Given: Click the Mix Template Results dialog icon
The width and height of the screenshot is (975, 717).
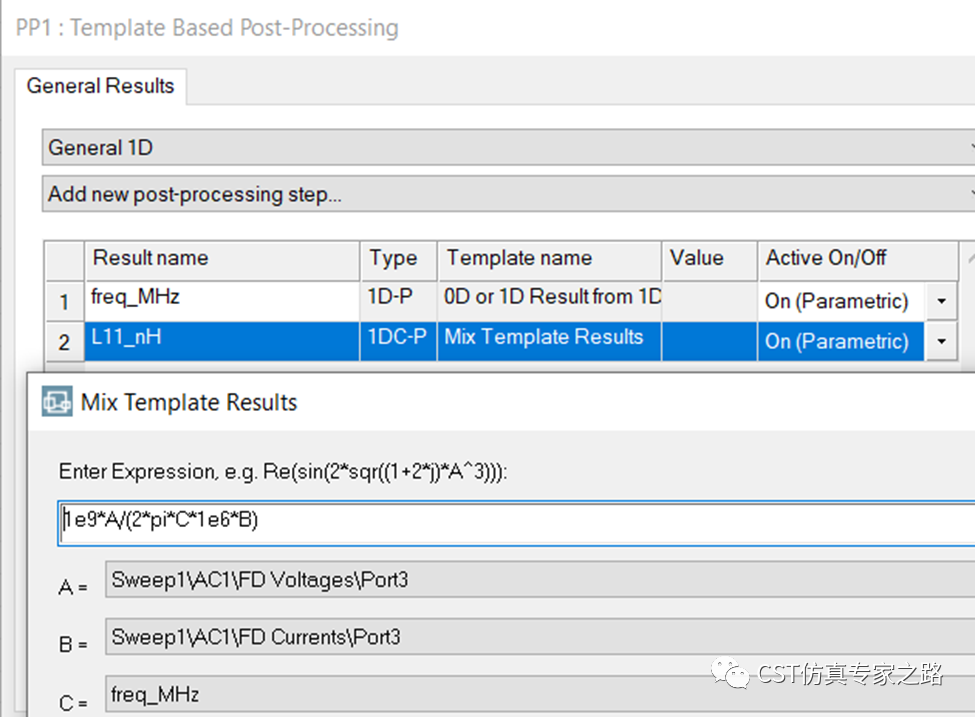Looking at the screenshot, I should pyautogui.click(x=57, y=401).
